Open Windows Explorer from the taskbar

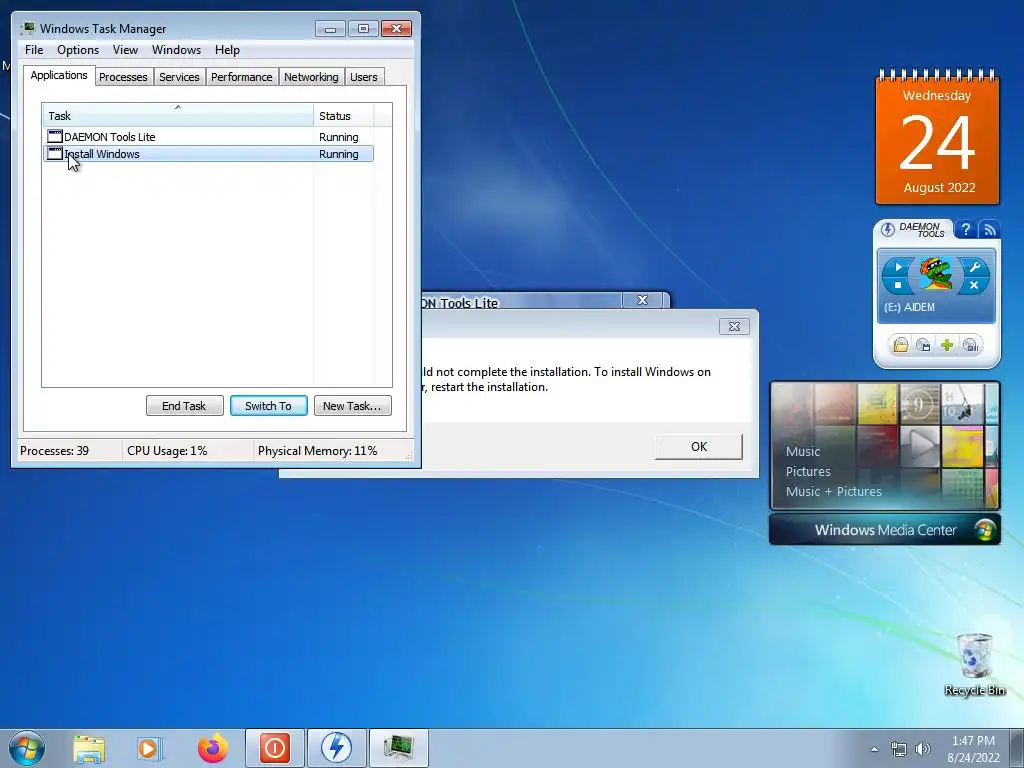pyautogui.click(x=89, y=748)
